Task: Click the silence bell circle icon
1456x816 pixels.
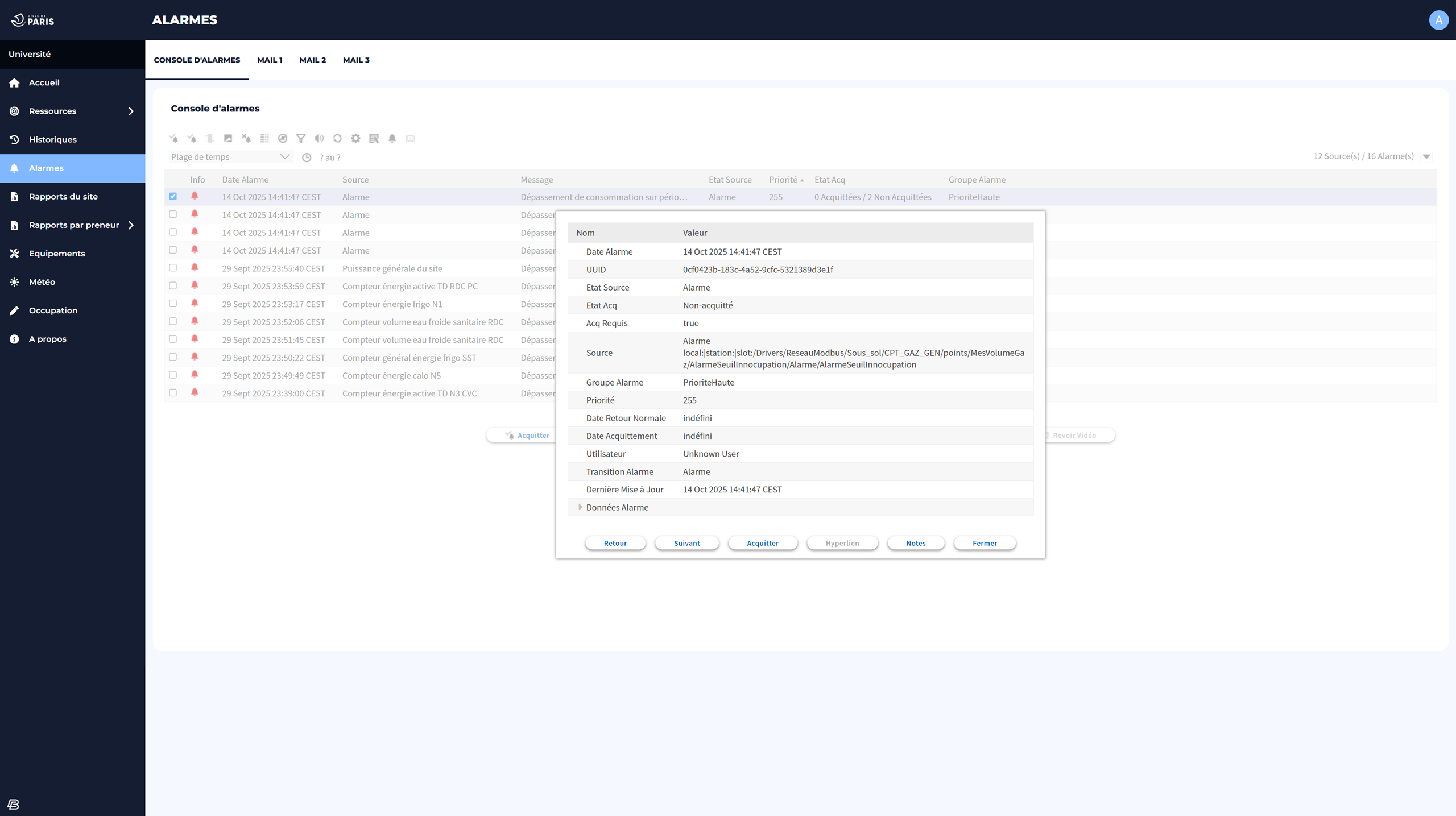Action: pos(283,138)
